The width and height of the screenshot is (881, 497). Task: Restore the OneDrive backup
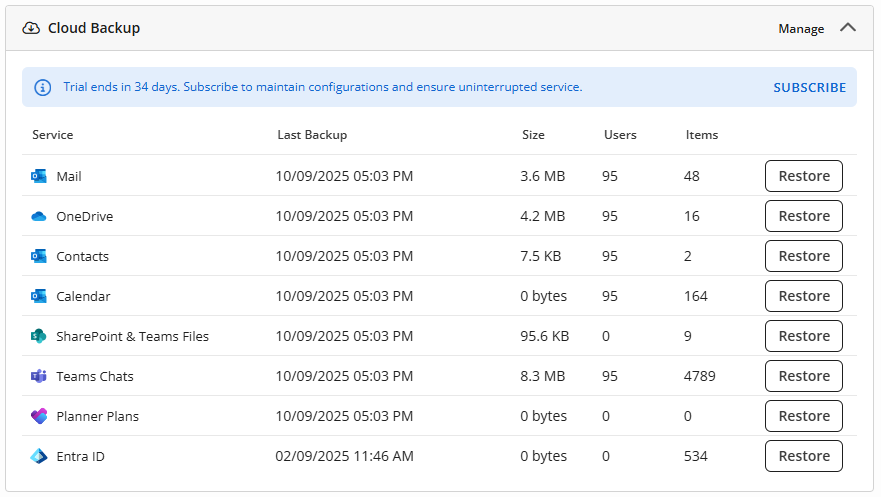pos(804,216)
